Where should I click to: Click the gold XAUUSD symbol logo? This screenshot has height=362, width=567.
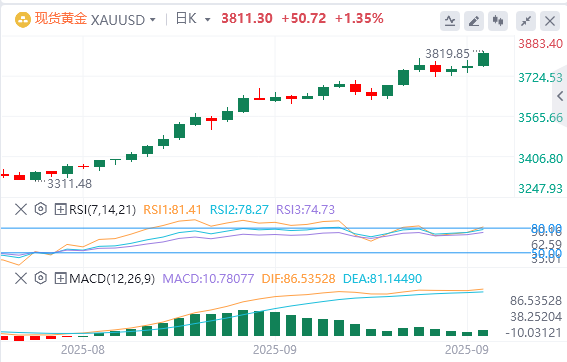[23, 20]
